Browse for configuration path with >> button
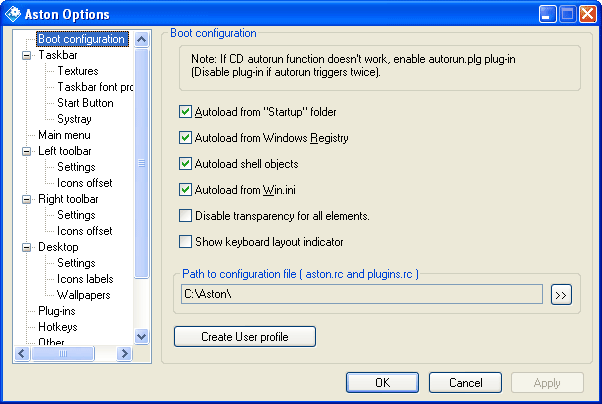 click(561, 295)
